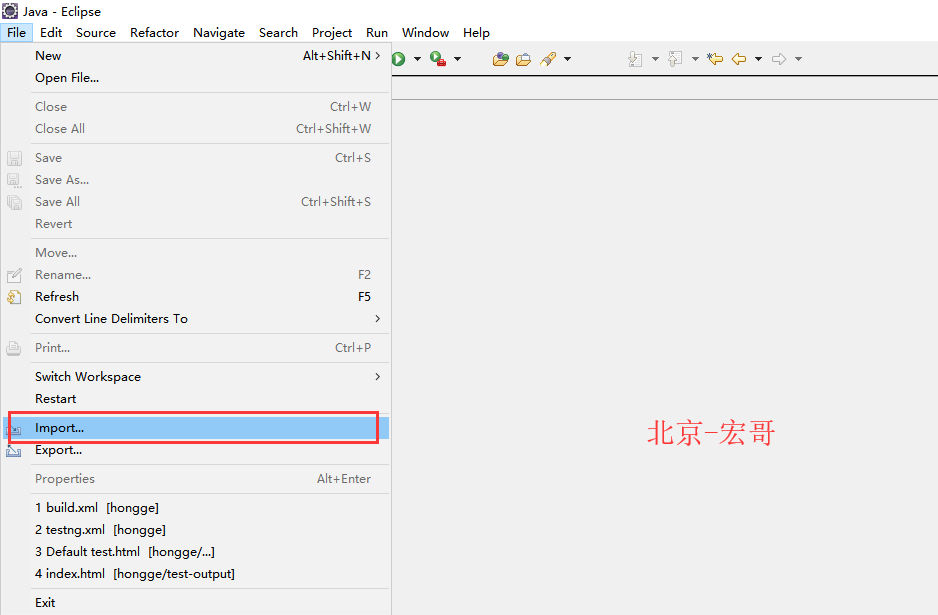
Task: Open recent file 1 build.xml [hongge]
Action: [196, 508]
